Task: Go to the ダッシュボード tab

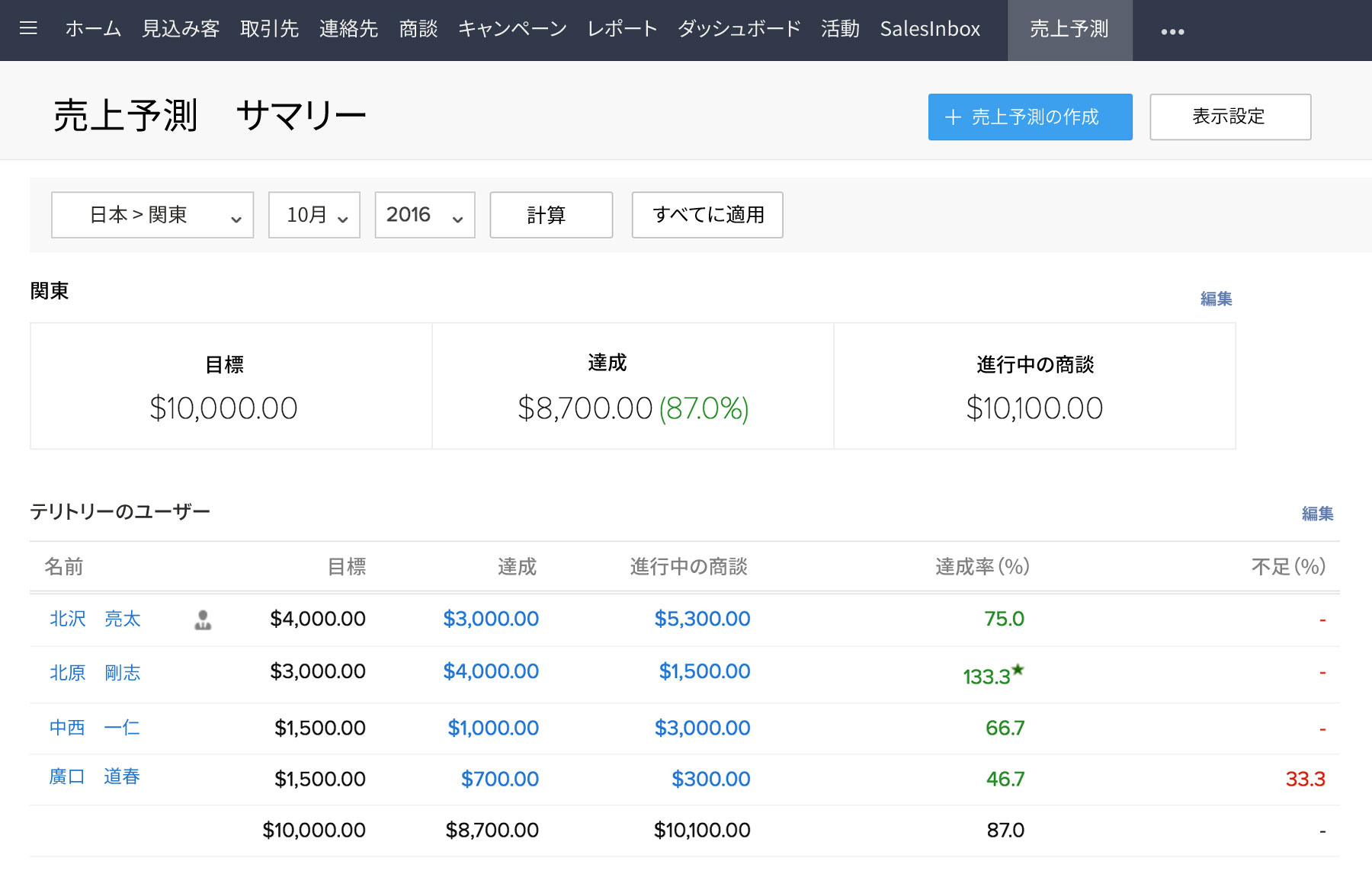Action: [739, 29]
